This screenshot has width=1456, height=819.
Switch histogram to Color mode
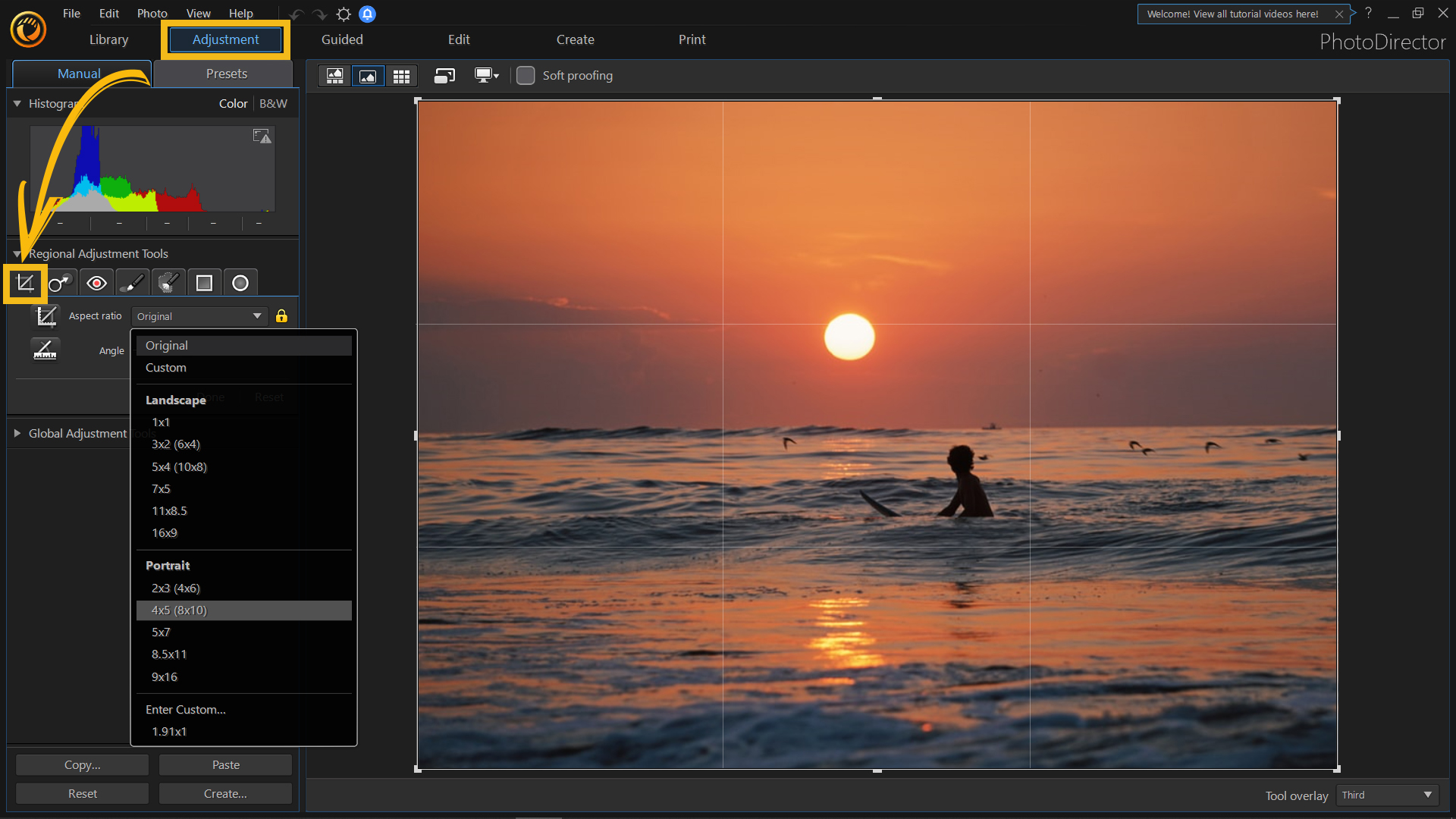[233, 104]
